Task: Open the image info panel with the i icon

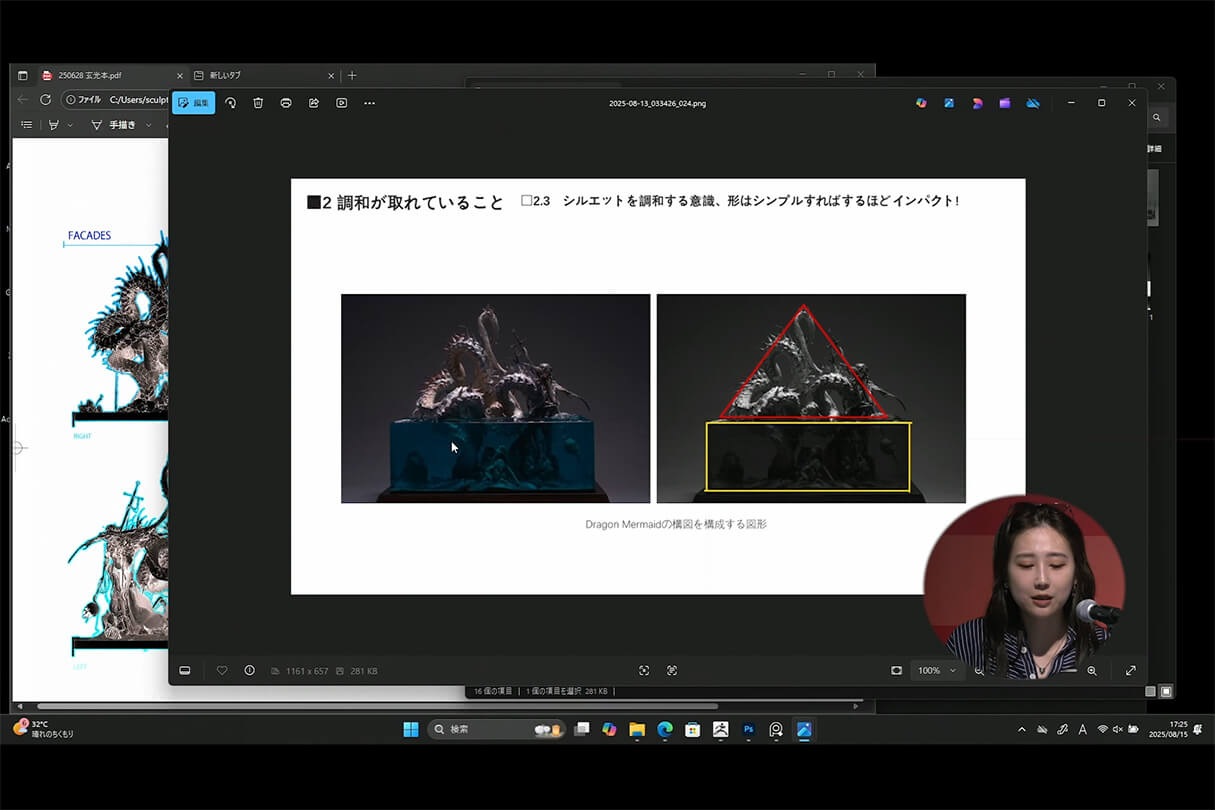Action: 249,670
